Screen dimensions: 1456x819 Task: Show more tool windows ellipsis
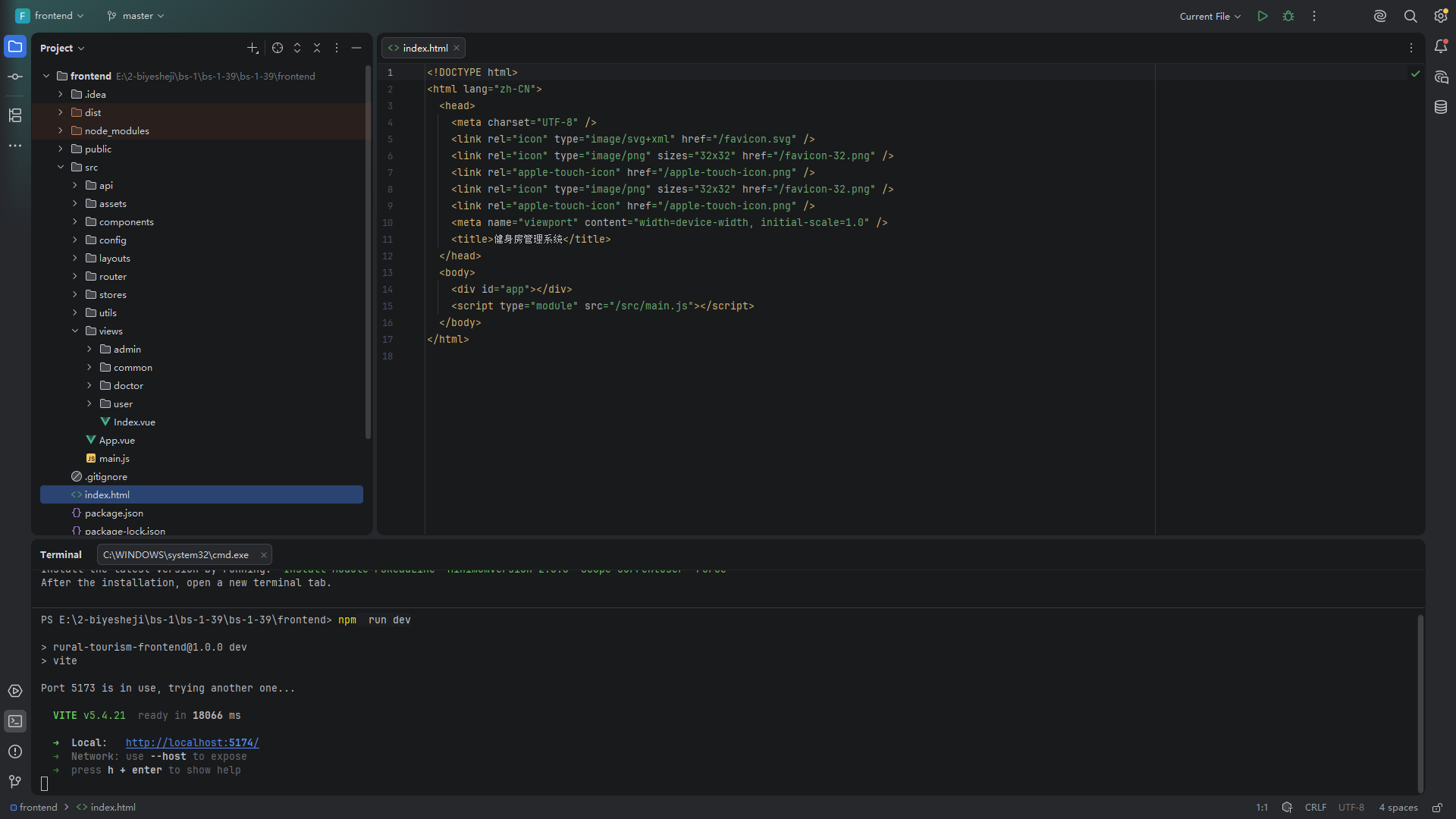pyautogui.click(x=15, y=146)
